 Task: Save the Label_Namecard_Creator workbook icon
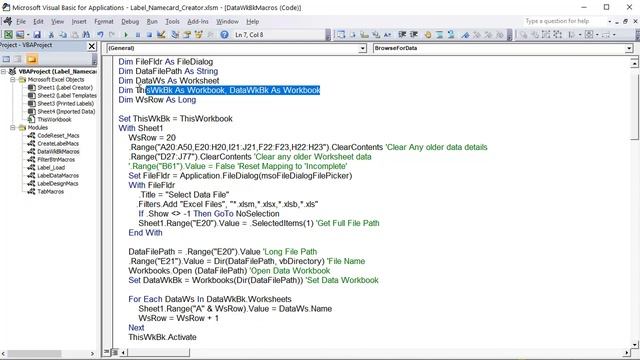point(37,35)
